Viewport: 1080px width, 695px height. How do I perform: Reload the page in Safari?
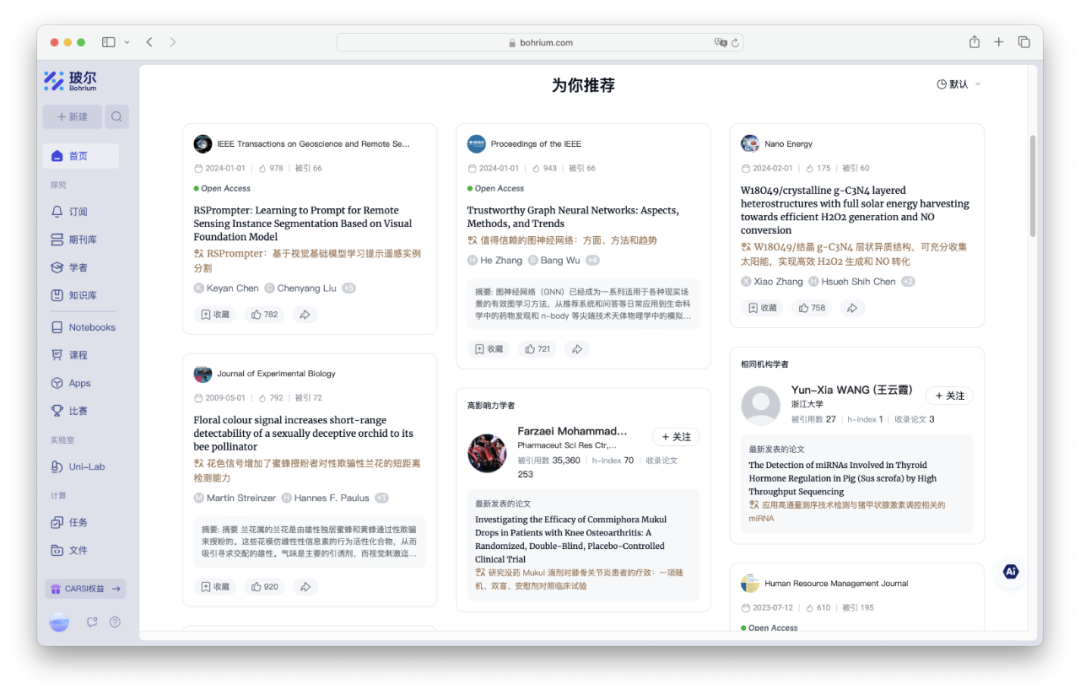coord(735,43)
